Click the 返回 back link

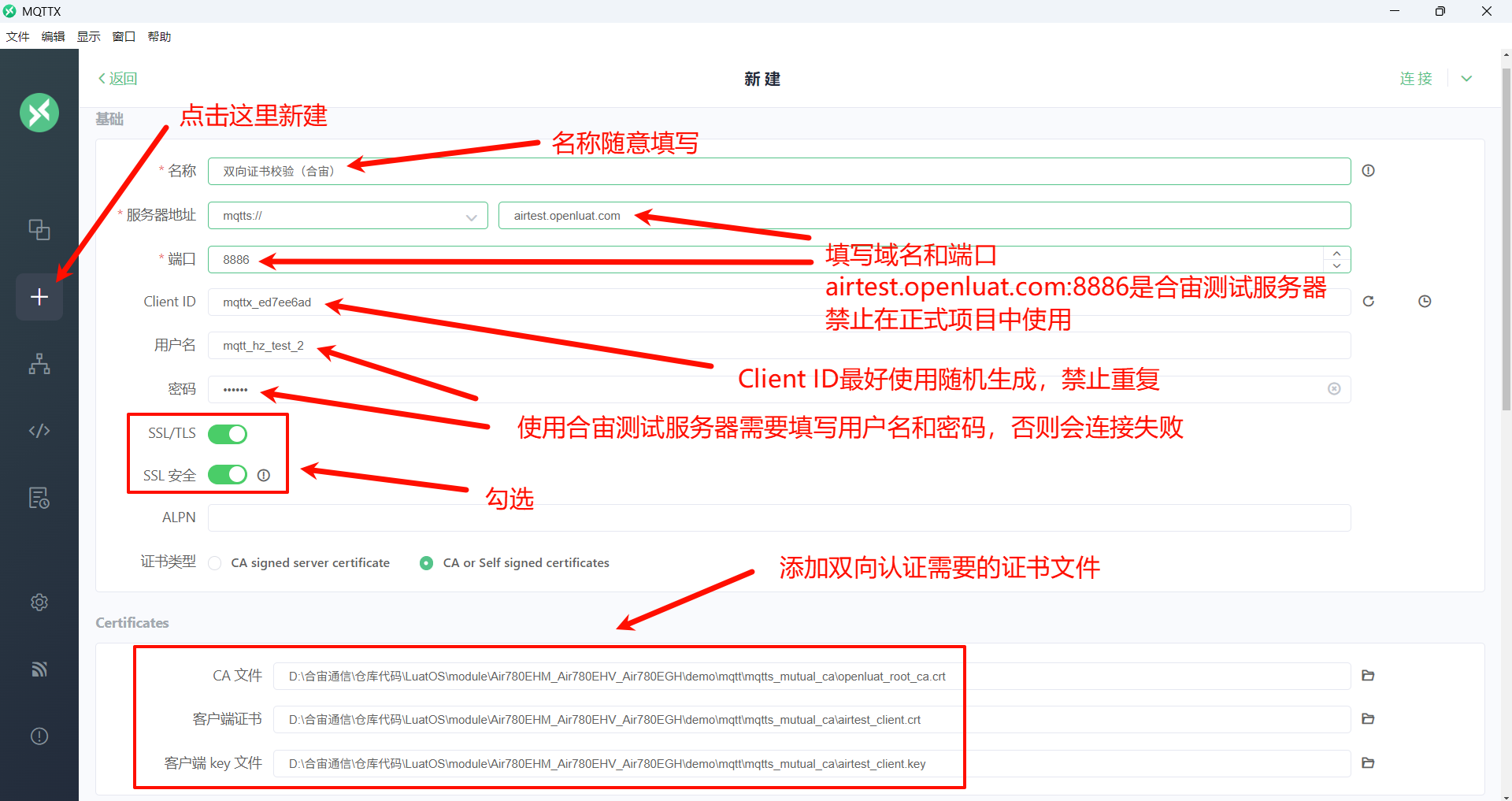tap(117, 79)
